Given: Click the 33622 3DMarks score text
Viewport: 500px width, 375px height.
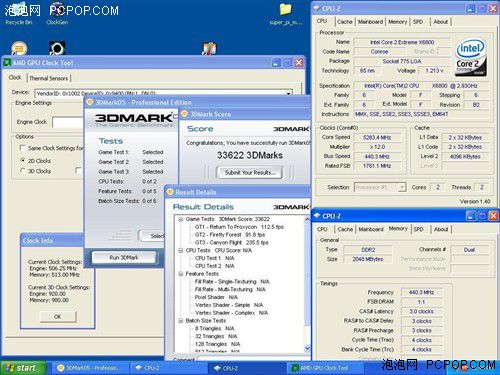Looking at the screenshot, I should tap(250, 155).
